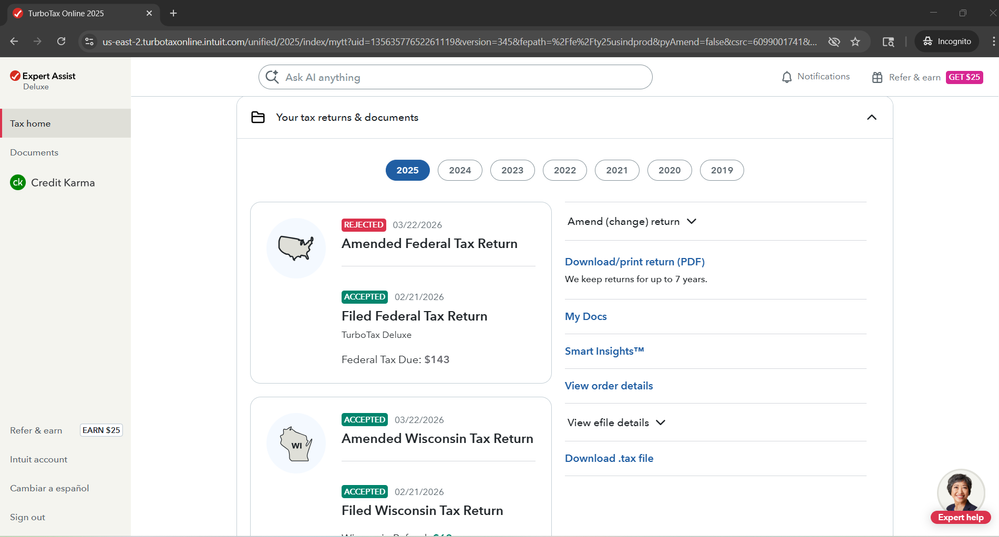Click the folder icon beside tax returns heading
The width and height of the screenshot is (999, 537).
click(x=258, y=117)
